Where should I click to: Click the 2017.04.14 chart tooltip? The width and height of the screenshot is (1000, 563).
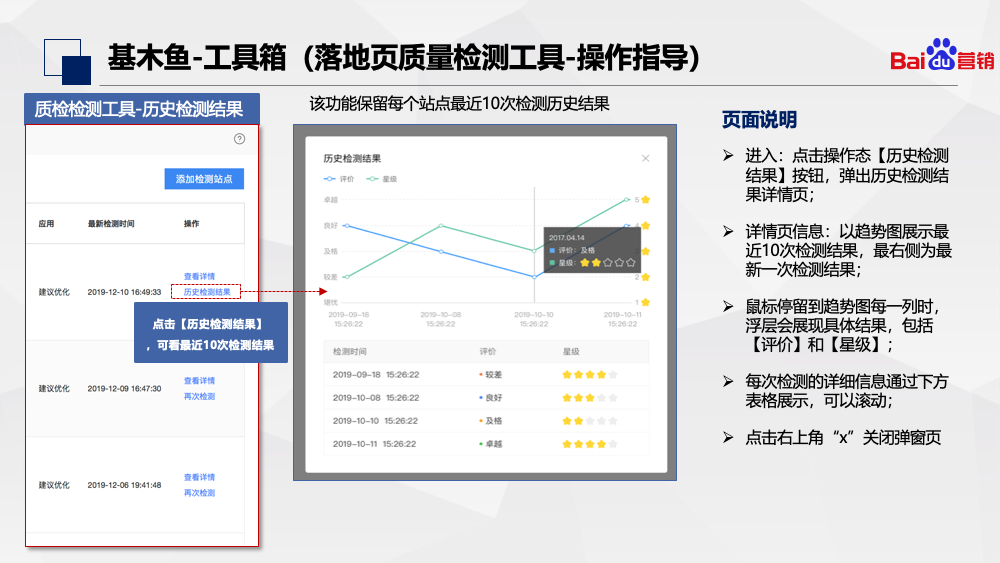click(592, 250)
